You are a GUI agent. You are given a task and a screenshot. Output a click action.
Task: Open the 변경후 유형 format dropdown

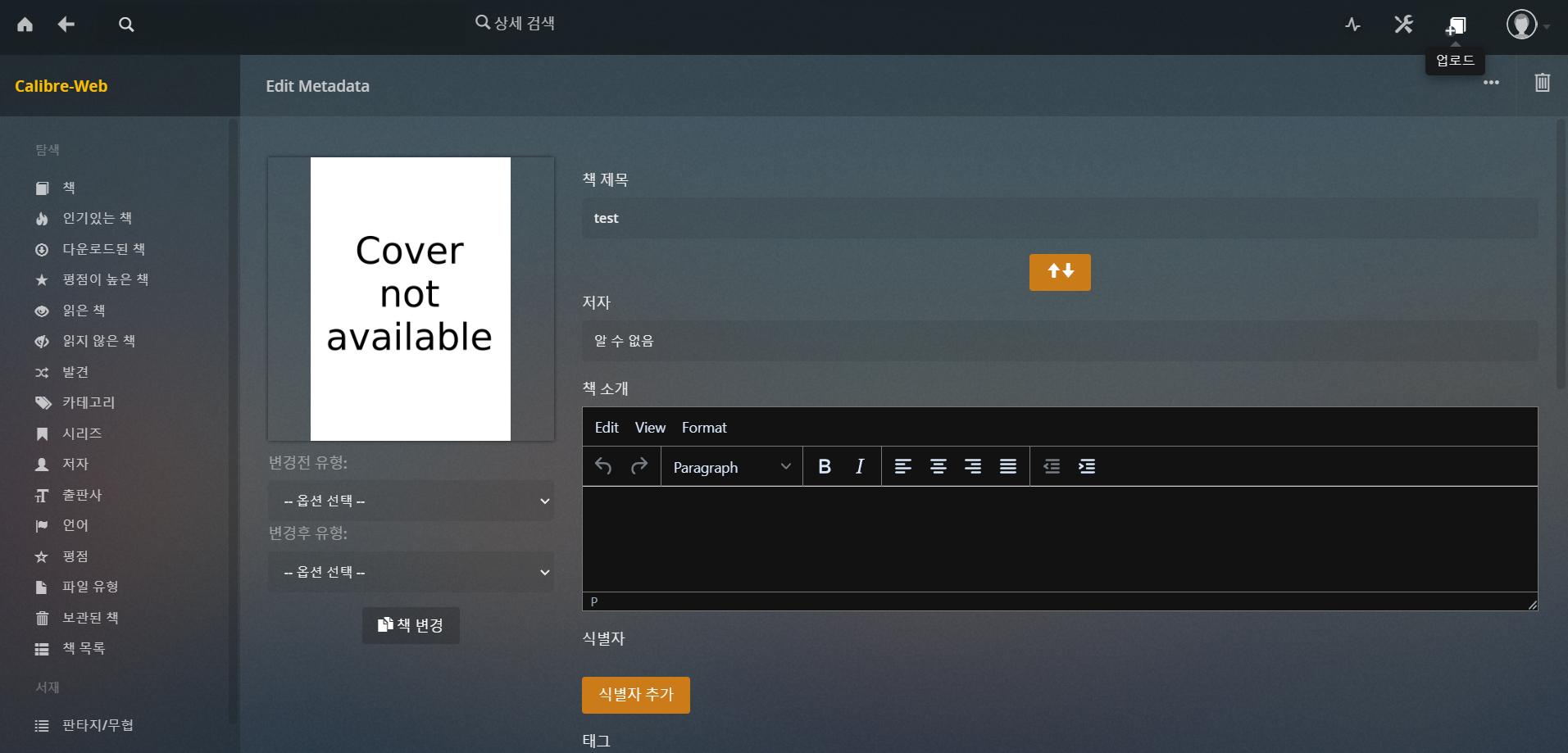click(411, 572)
